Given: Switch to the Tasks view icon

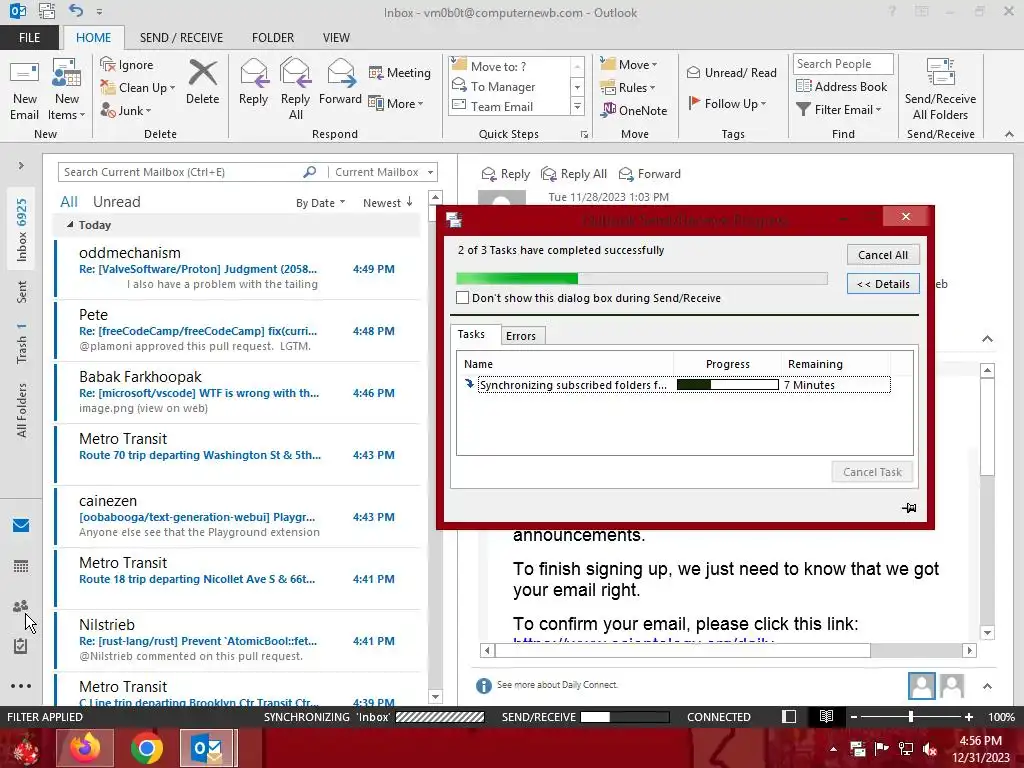Looking at the screenshot, I should [21, 647].
